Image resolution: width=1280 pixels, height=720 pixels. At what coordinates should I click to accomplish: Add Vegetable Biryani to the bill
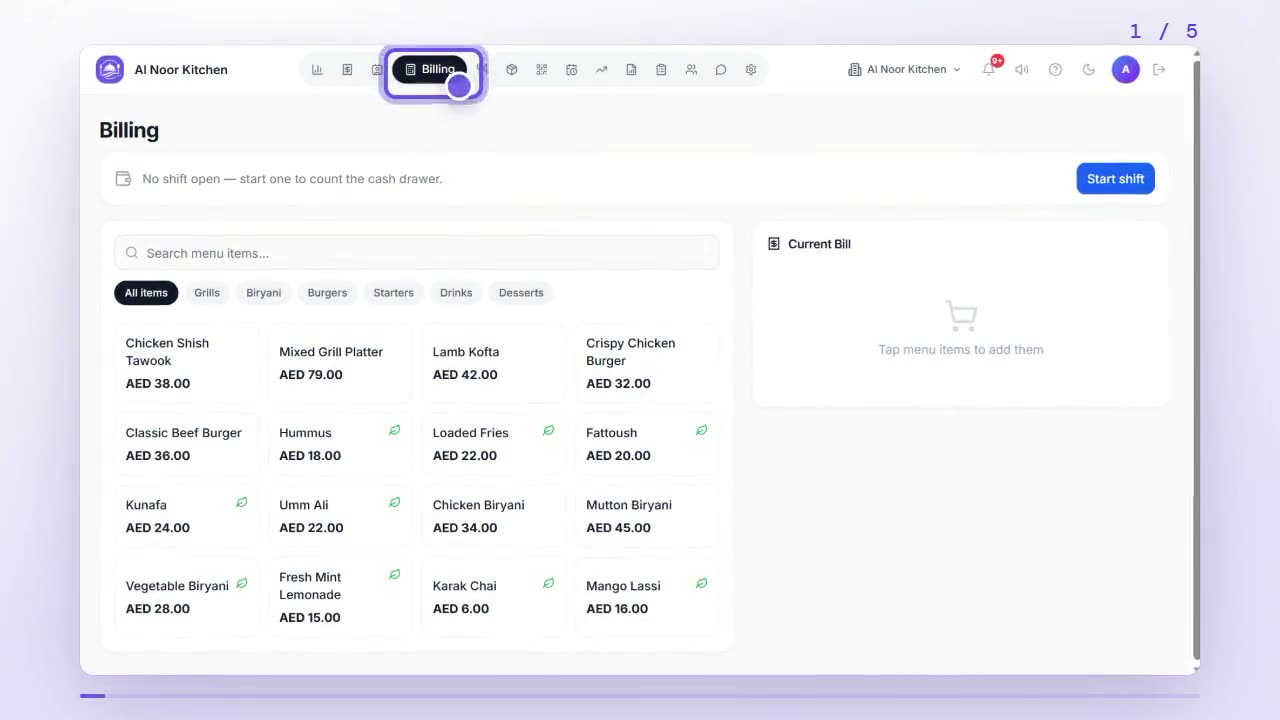[187, 597]
